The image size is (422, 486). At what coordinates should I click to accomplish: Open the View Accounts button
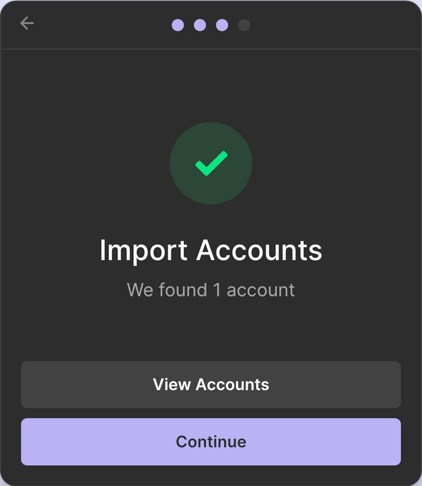[211, 384]
